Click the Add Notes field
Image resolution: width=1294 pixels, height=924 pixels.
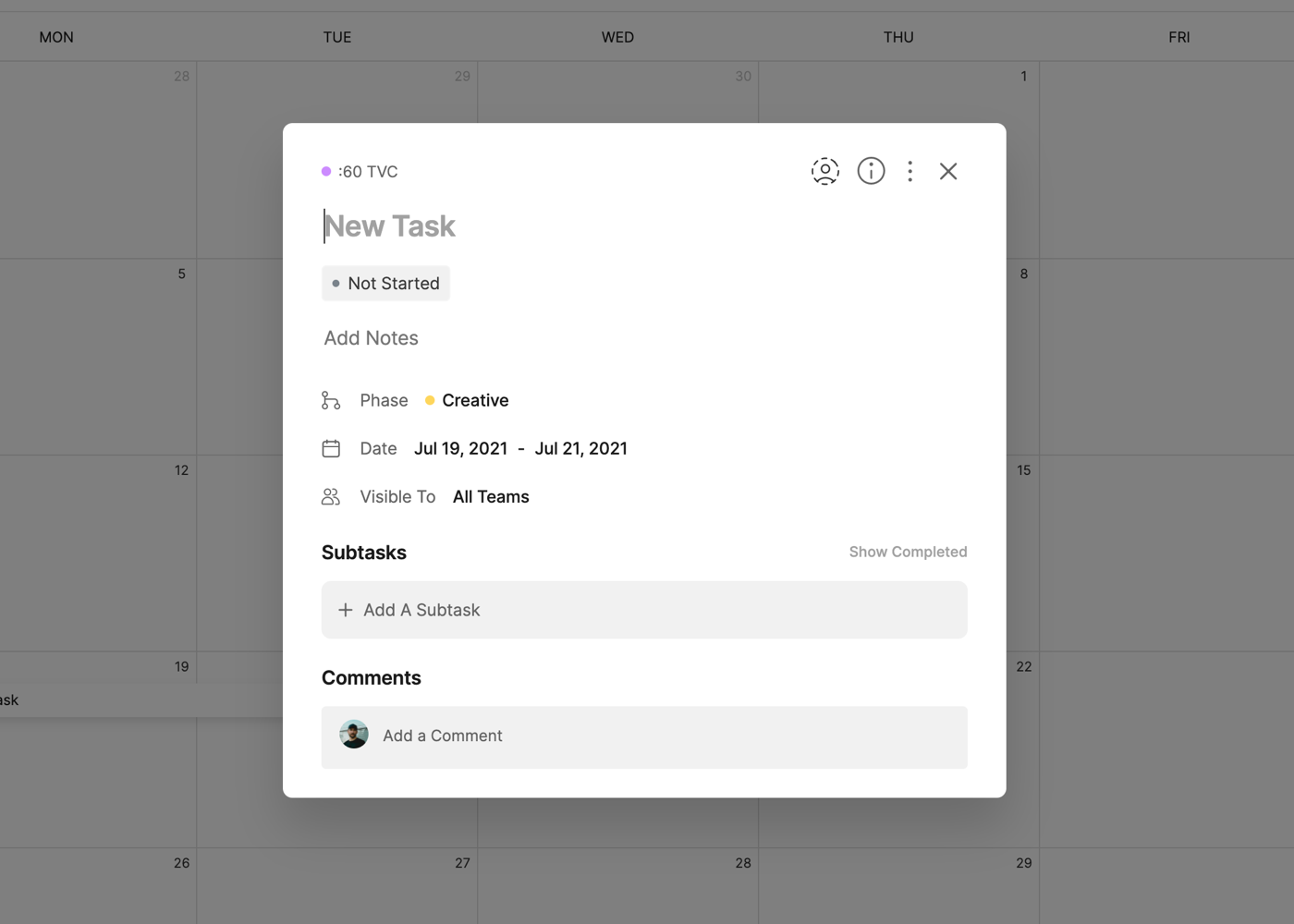tap(372, 338)
